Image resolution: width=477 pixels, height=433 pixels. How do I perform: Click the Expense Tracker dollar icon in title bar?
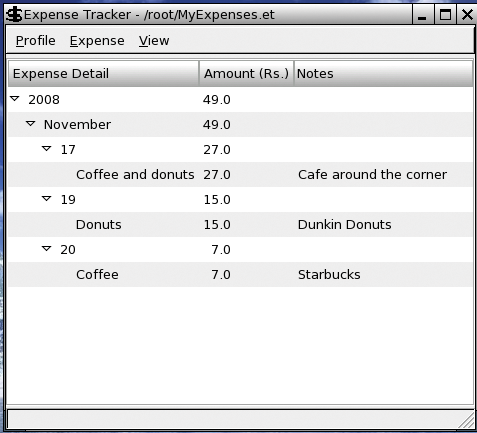[x=14, y=15]
